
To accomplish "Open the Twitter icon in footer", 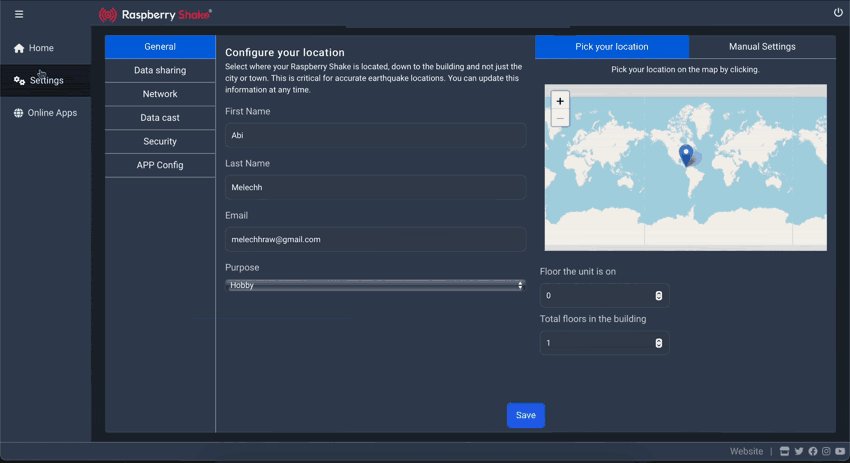I will (x=799, y=452).
